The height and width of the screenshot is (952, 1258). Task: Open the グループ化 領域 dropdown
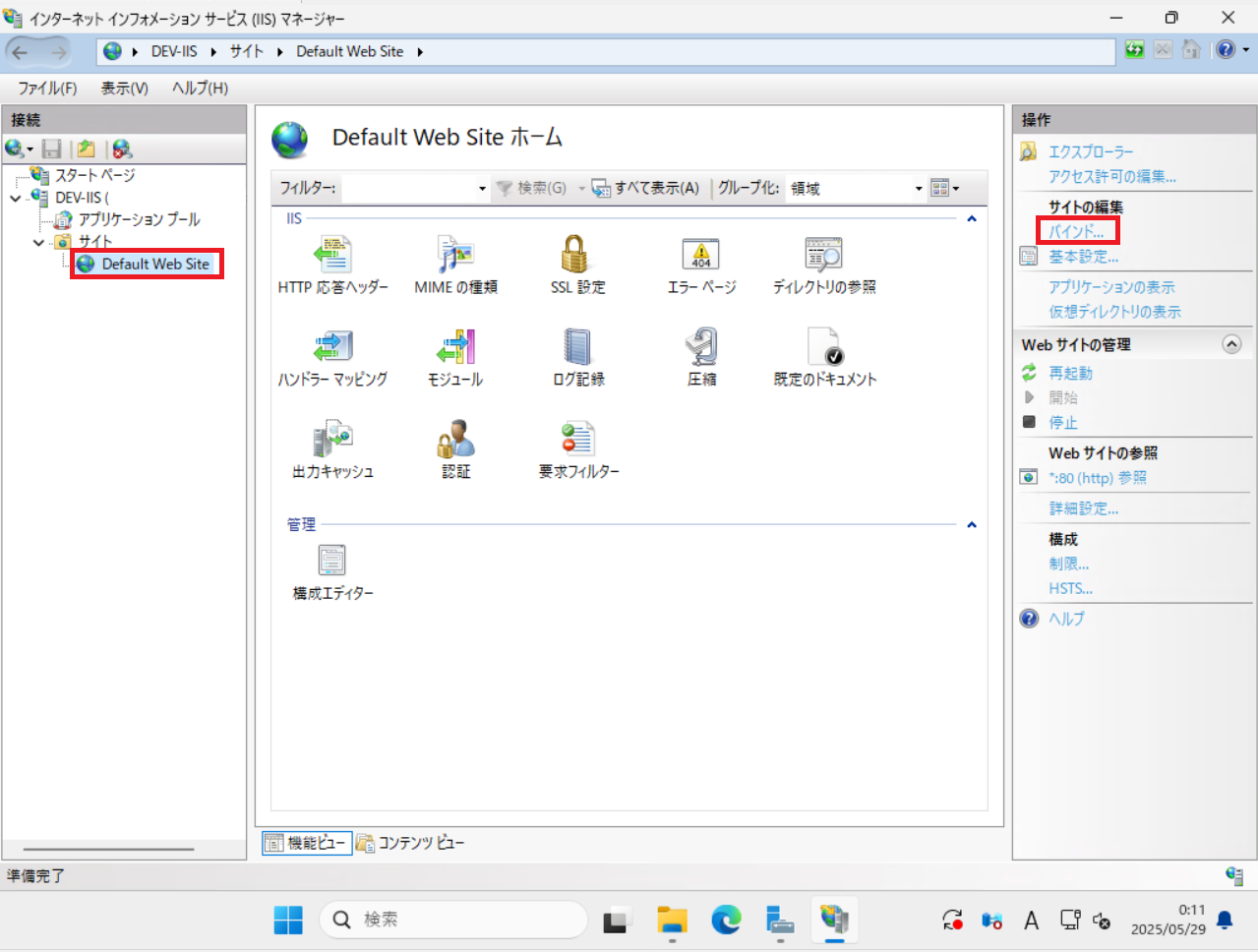pos(919,188)
